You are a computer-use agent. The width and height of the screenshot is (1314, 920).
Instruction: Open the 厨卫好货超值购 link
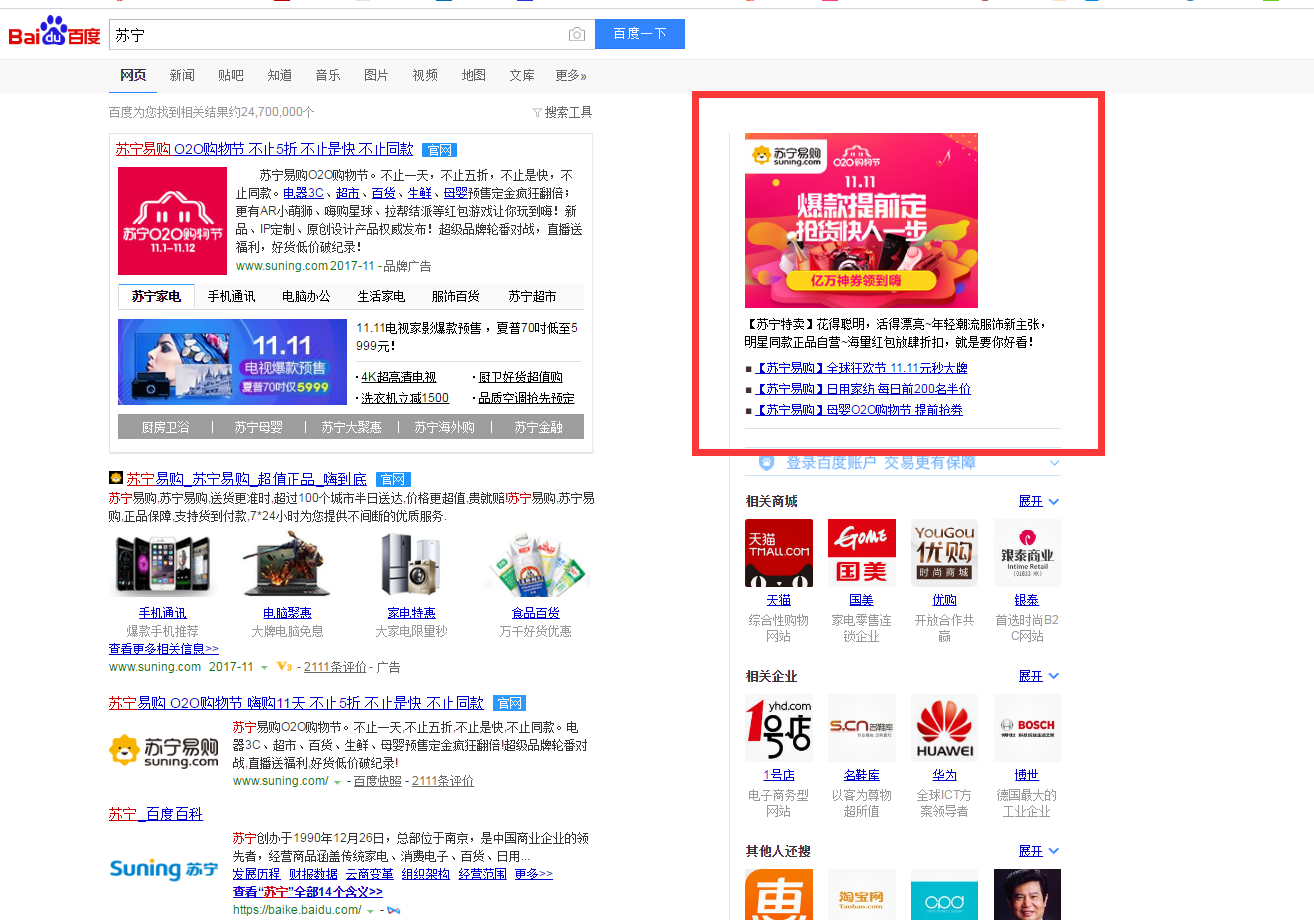[520, 377]
